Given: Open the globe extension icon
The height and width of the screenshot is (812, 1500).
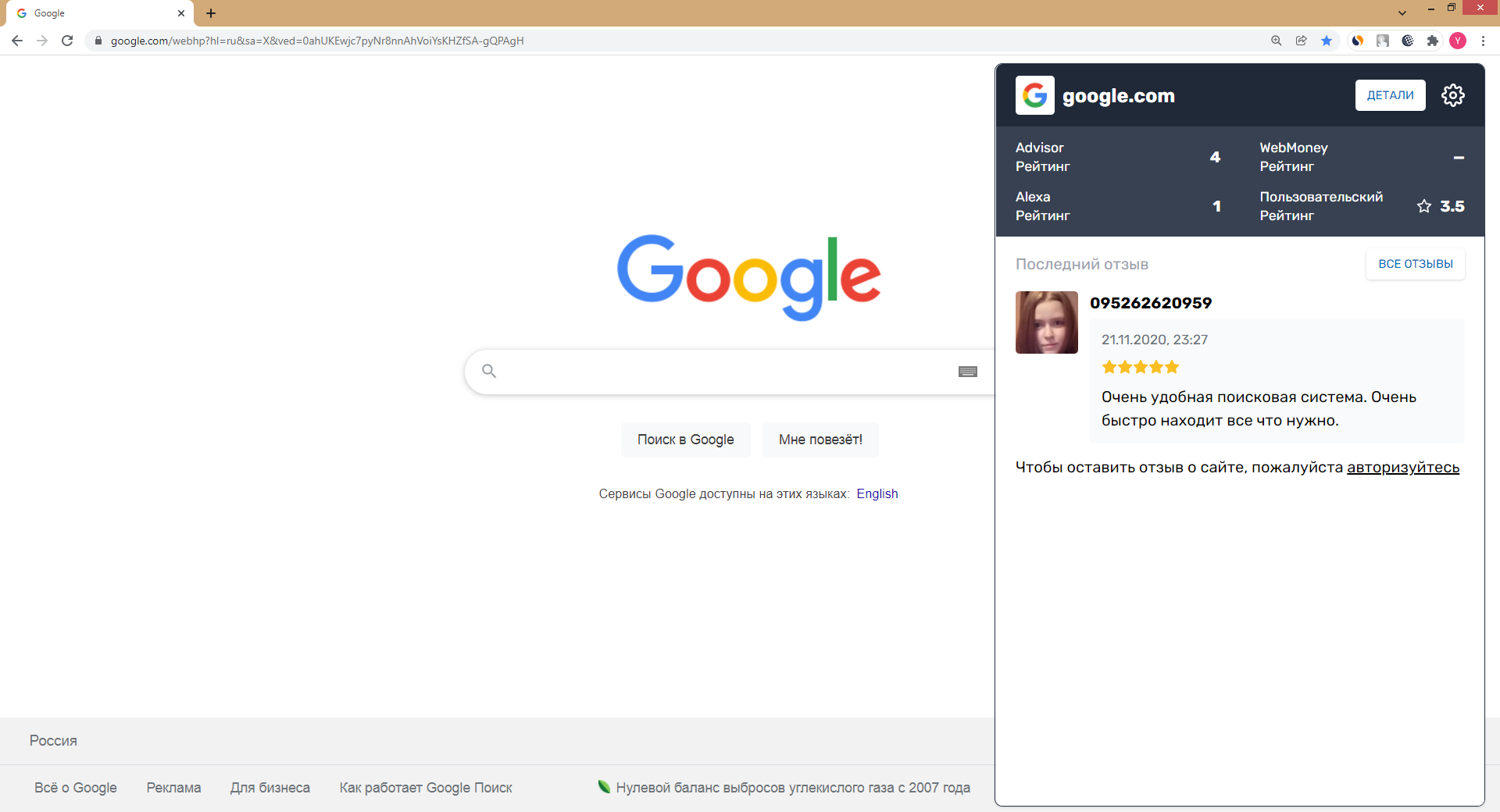Looking at the screenshot, I should (x=1408, y=41).
